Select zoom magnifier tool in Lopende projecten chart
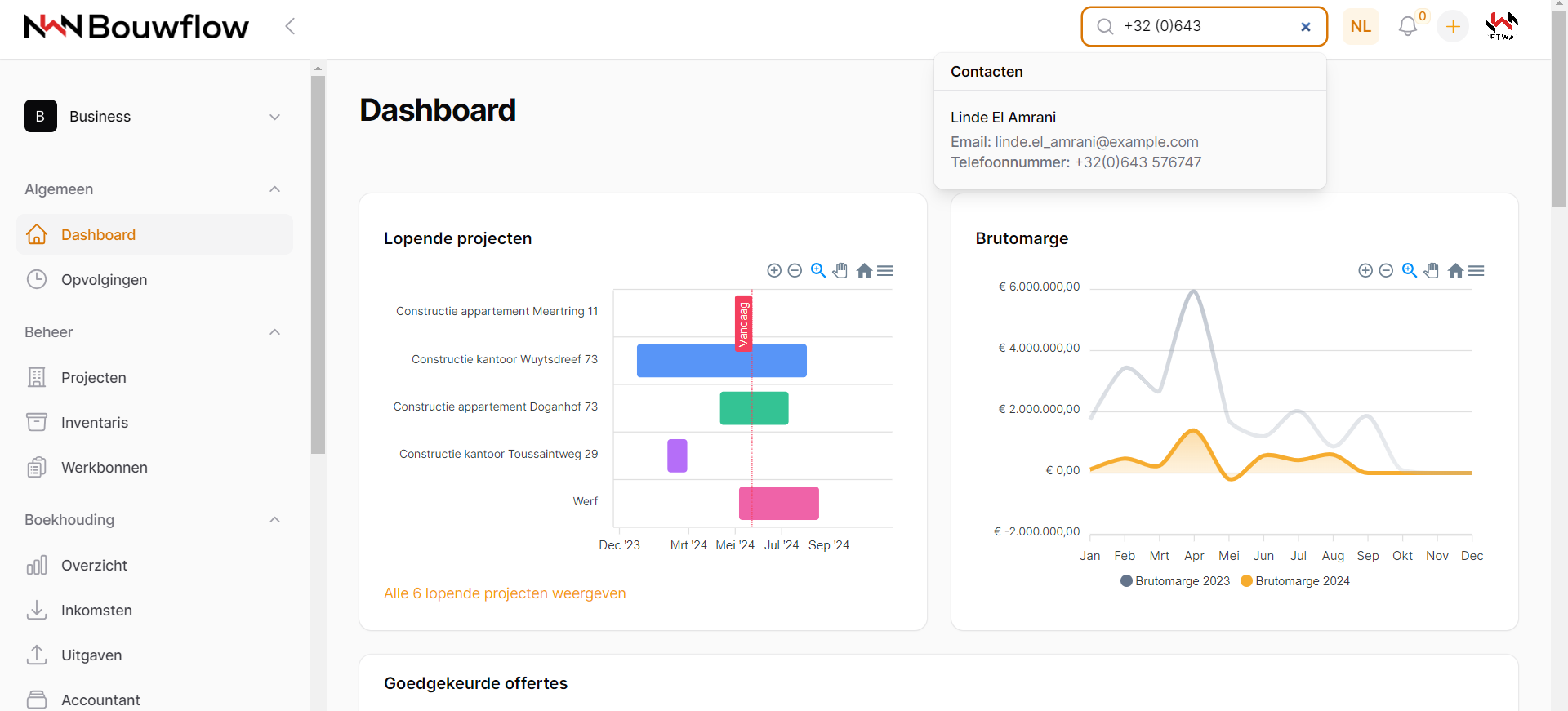This screenshot has height=711, width=1568. (x=817, y=270)
